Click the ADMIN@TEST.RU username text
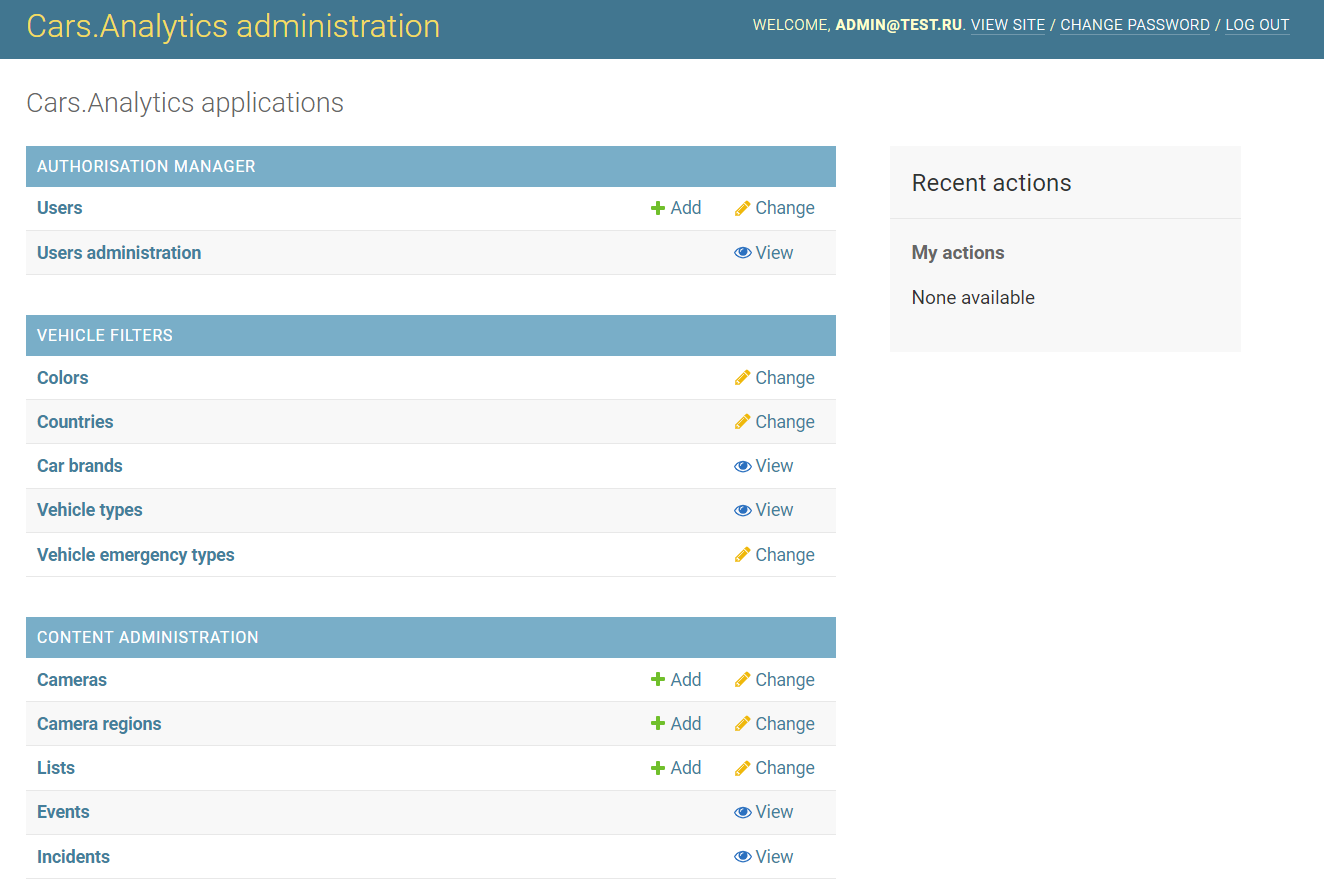This screenshot has width=1324, height=879. pyautogui.click(x=899, y=25)
